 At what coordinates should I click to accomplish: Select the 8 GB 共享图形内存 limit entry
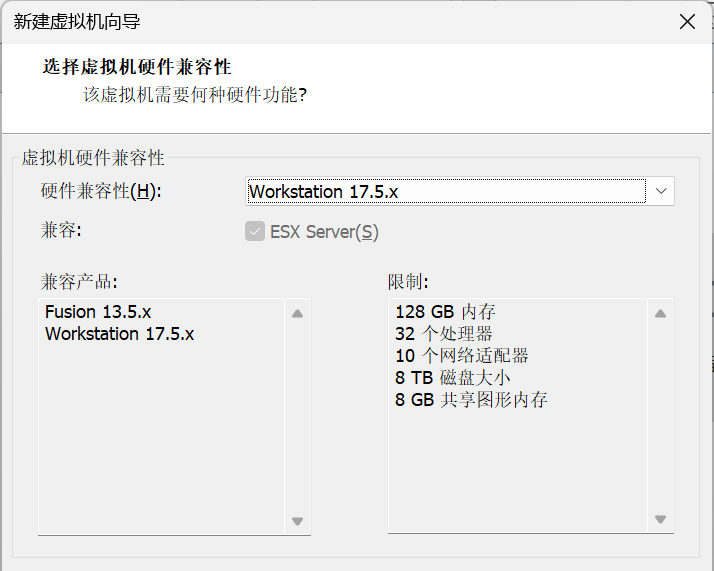471,399
